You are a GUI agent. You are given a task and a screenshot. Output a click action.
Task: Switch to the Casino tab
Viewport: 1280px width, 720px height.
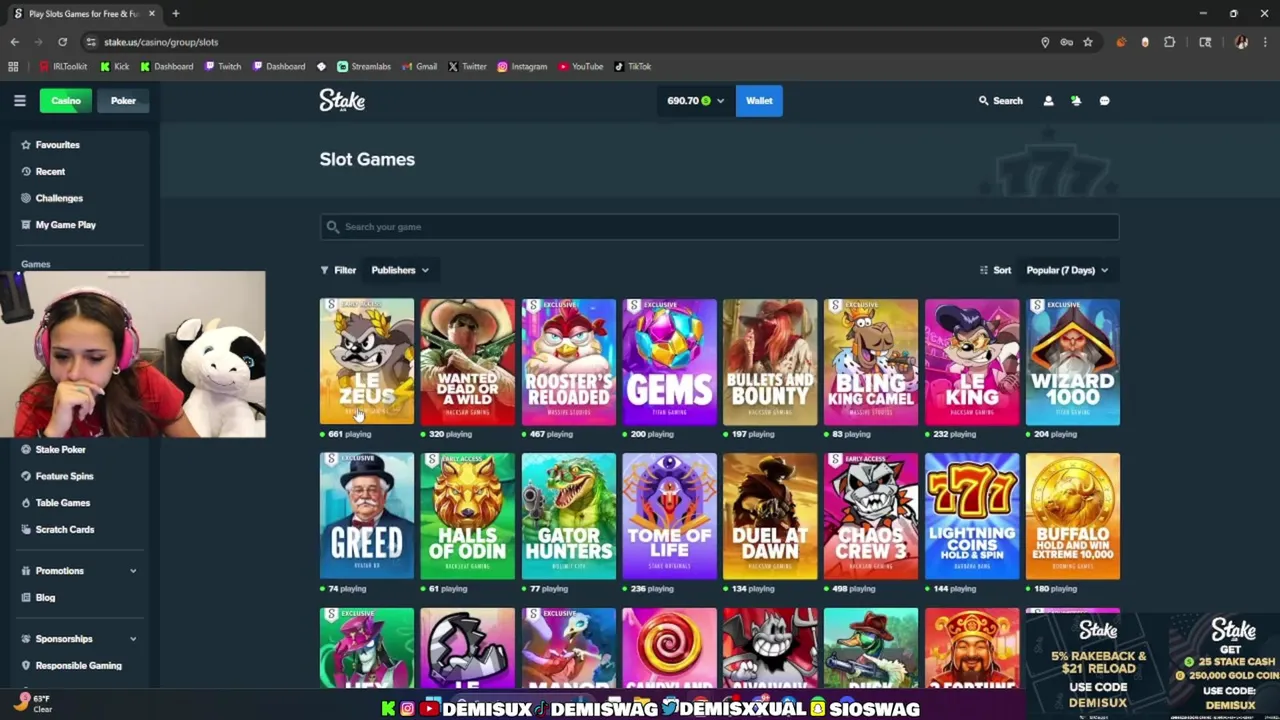(66, 101)
